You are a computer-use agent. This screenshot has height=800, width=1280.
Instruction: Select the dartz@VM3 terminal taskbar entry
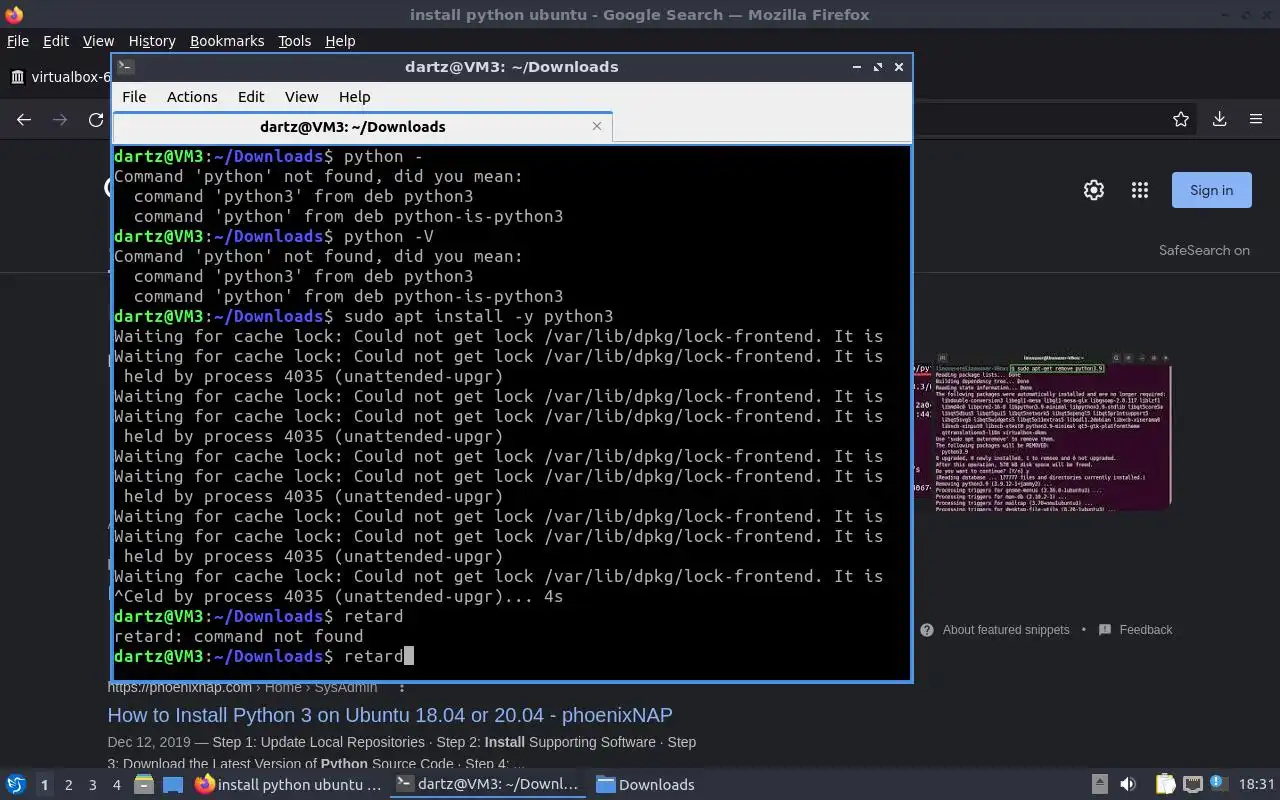(x=487, y=785)
